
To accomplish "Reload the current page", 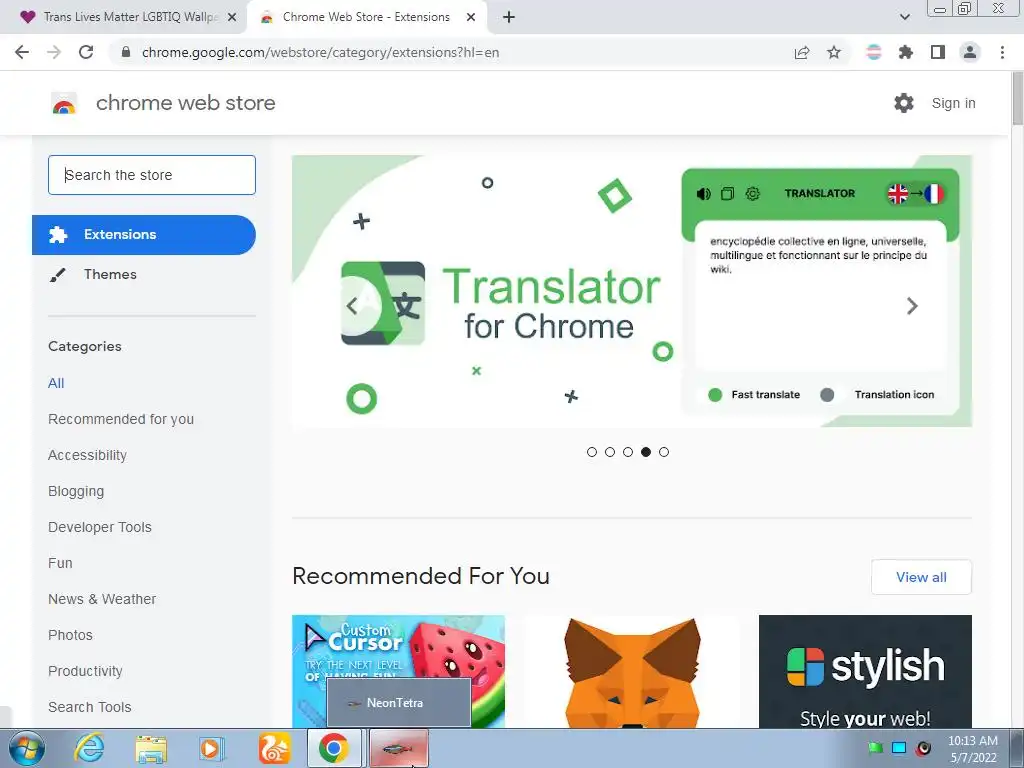I will (86, 52).
